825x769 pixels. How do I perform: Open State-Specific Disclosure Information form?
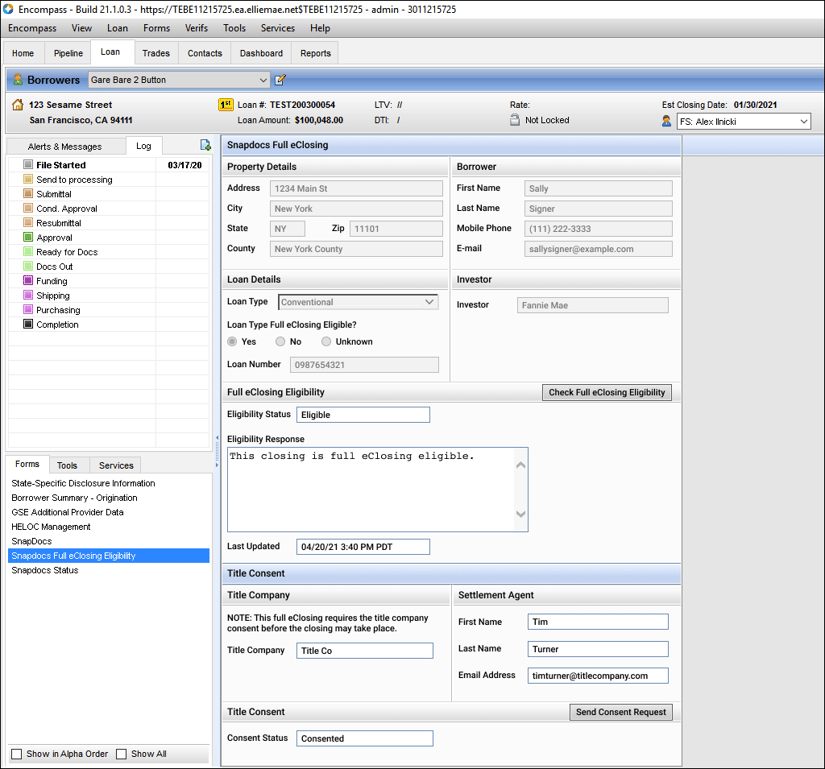[x=83, y=483]
